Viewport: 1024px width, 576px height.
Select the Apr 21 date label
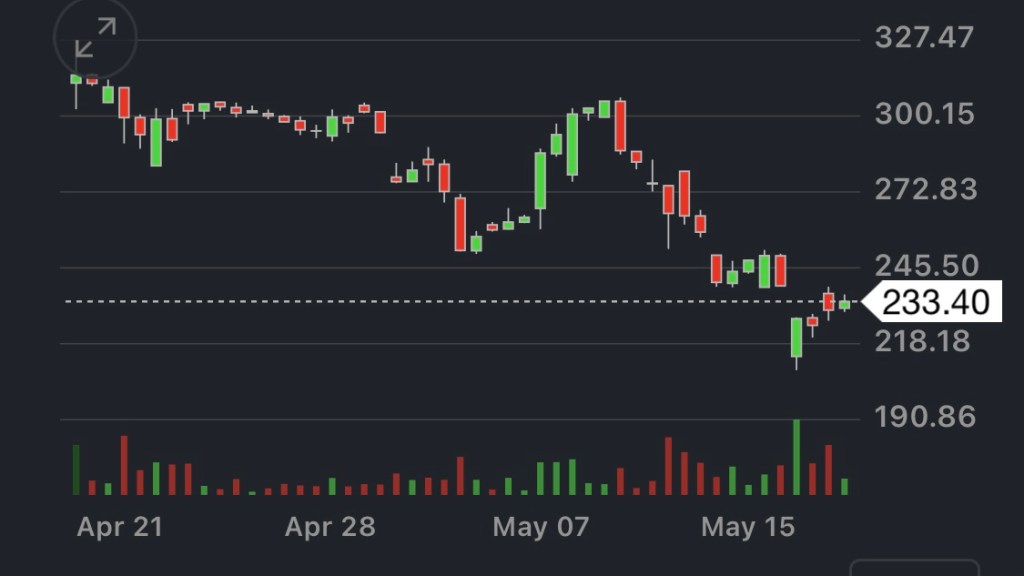click(119, 527)
